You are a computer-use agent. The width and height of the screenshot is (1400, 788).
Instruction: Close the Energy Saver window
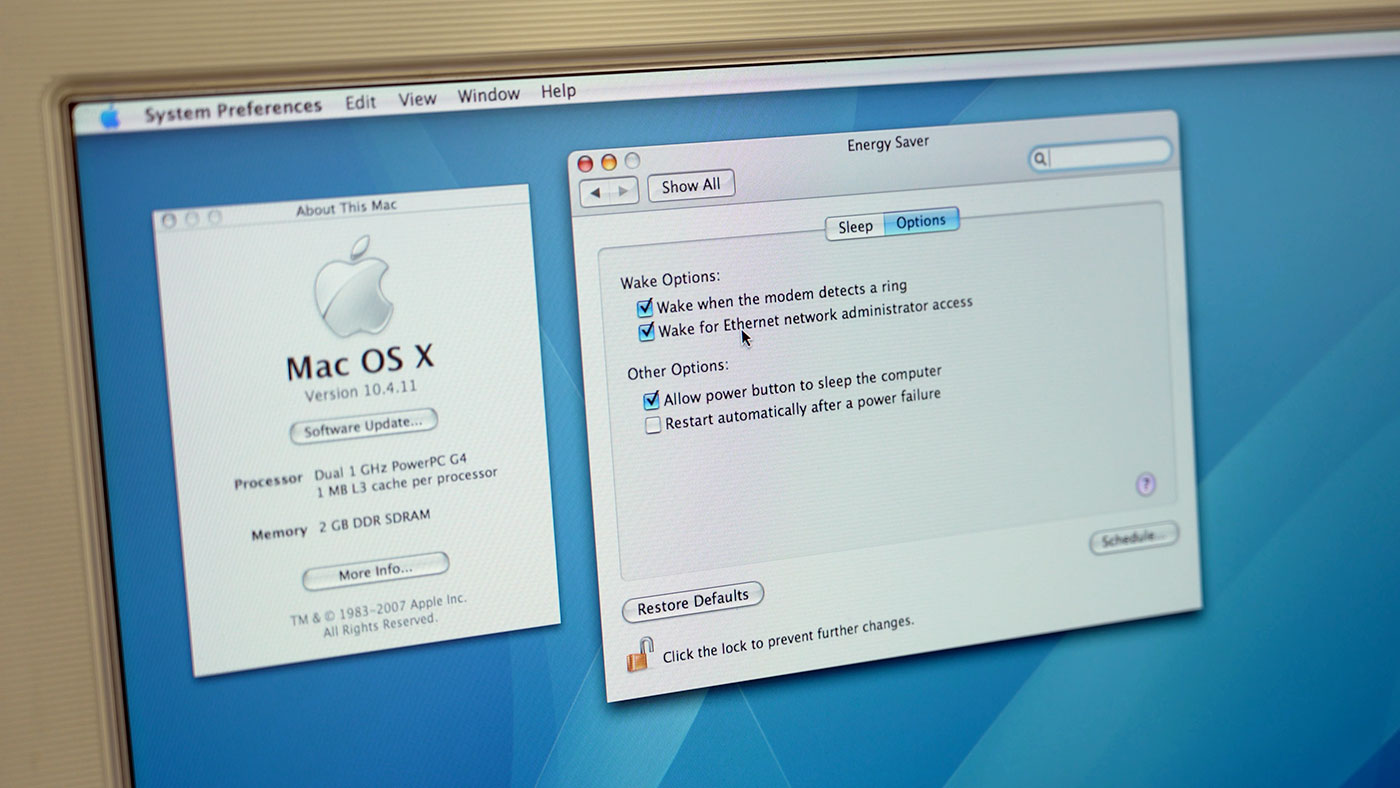pos(586,164)
